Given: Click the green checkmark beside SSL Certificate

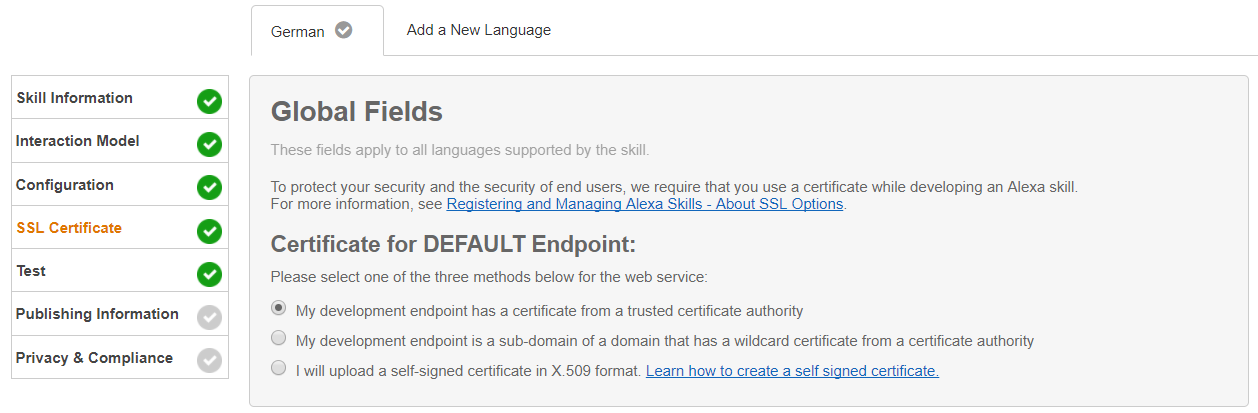Looking at the screenshot, I should coord(209,231).
